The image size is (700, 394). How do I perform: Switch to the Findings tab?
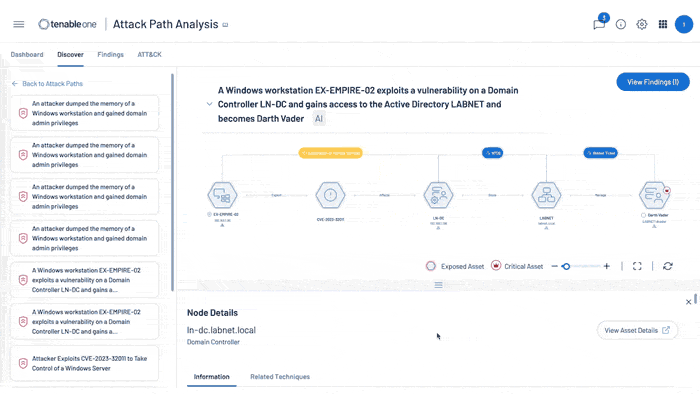110,54
